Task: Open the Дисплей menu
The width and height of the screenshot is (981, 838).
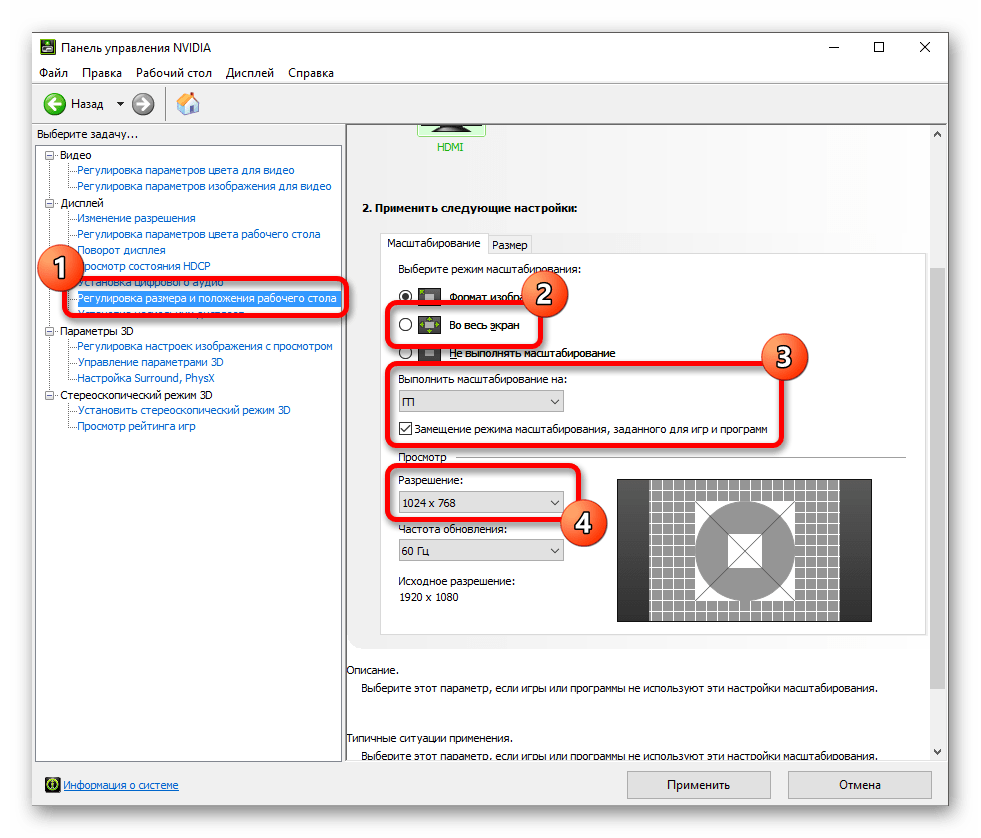Action: (250, 73)
